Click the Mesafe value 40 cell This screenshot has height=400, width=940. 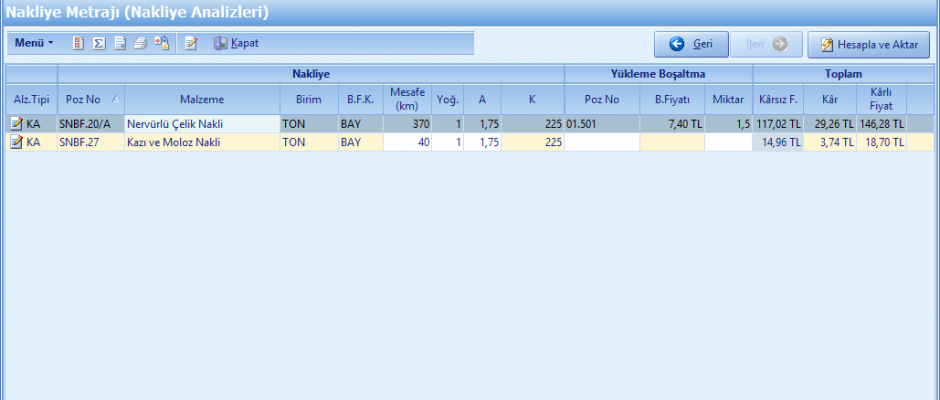pos(407,142)
